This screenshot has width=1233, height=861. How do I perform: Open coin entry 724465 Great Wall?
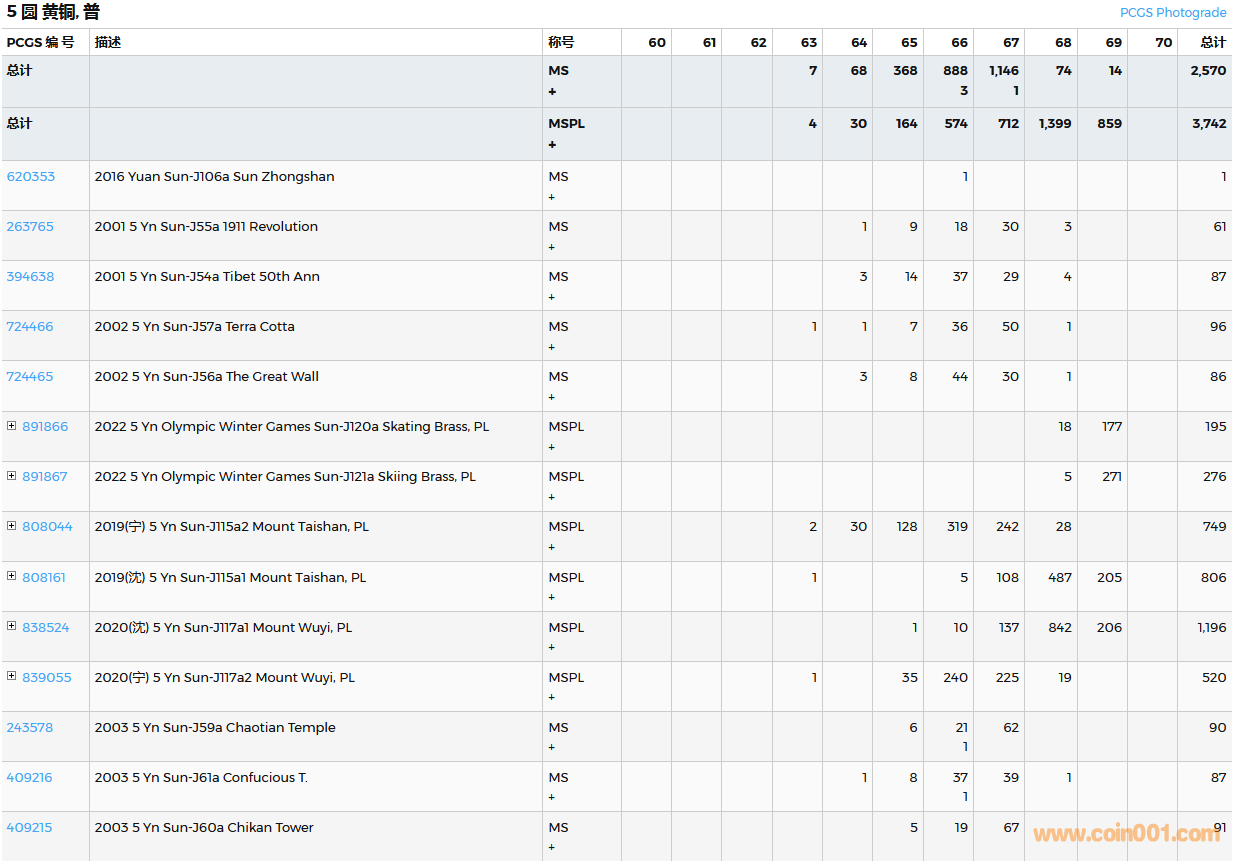tap(30, 377)
